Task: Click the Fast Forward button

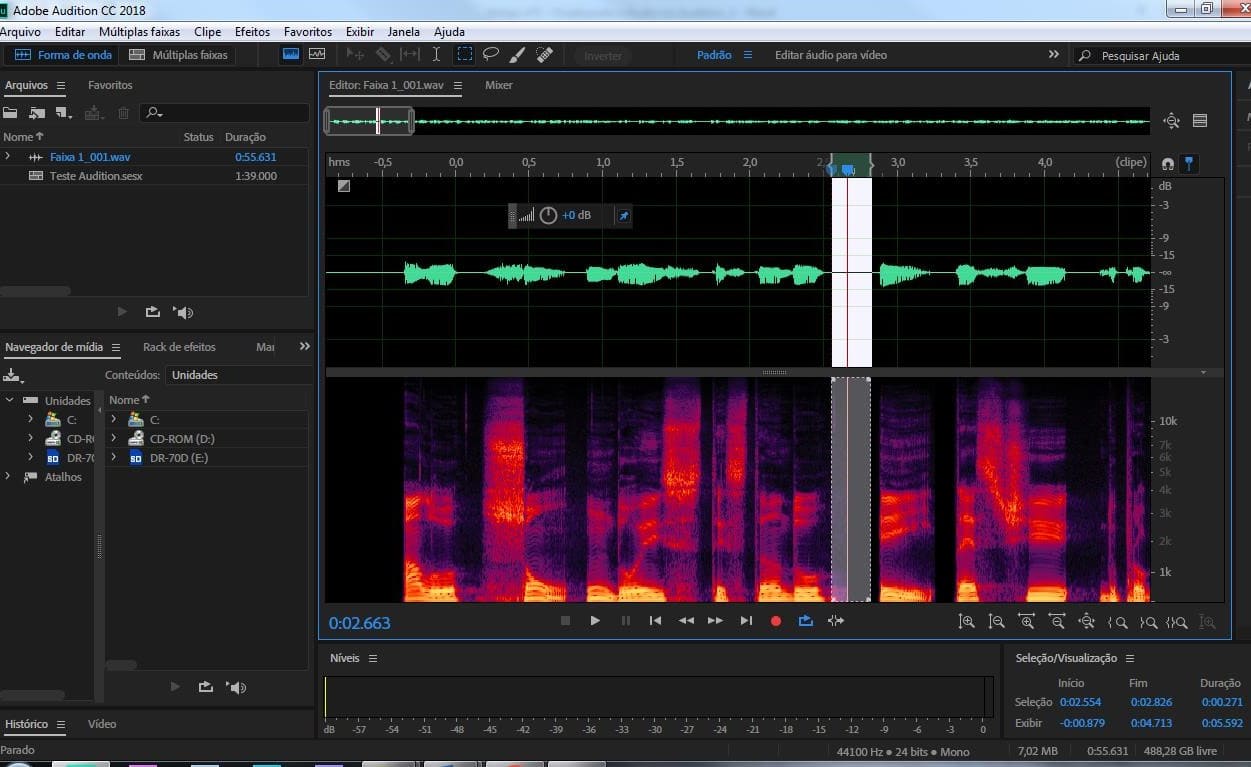Action: coord(715,621)
